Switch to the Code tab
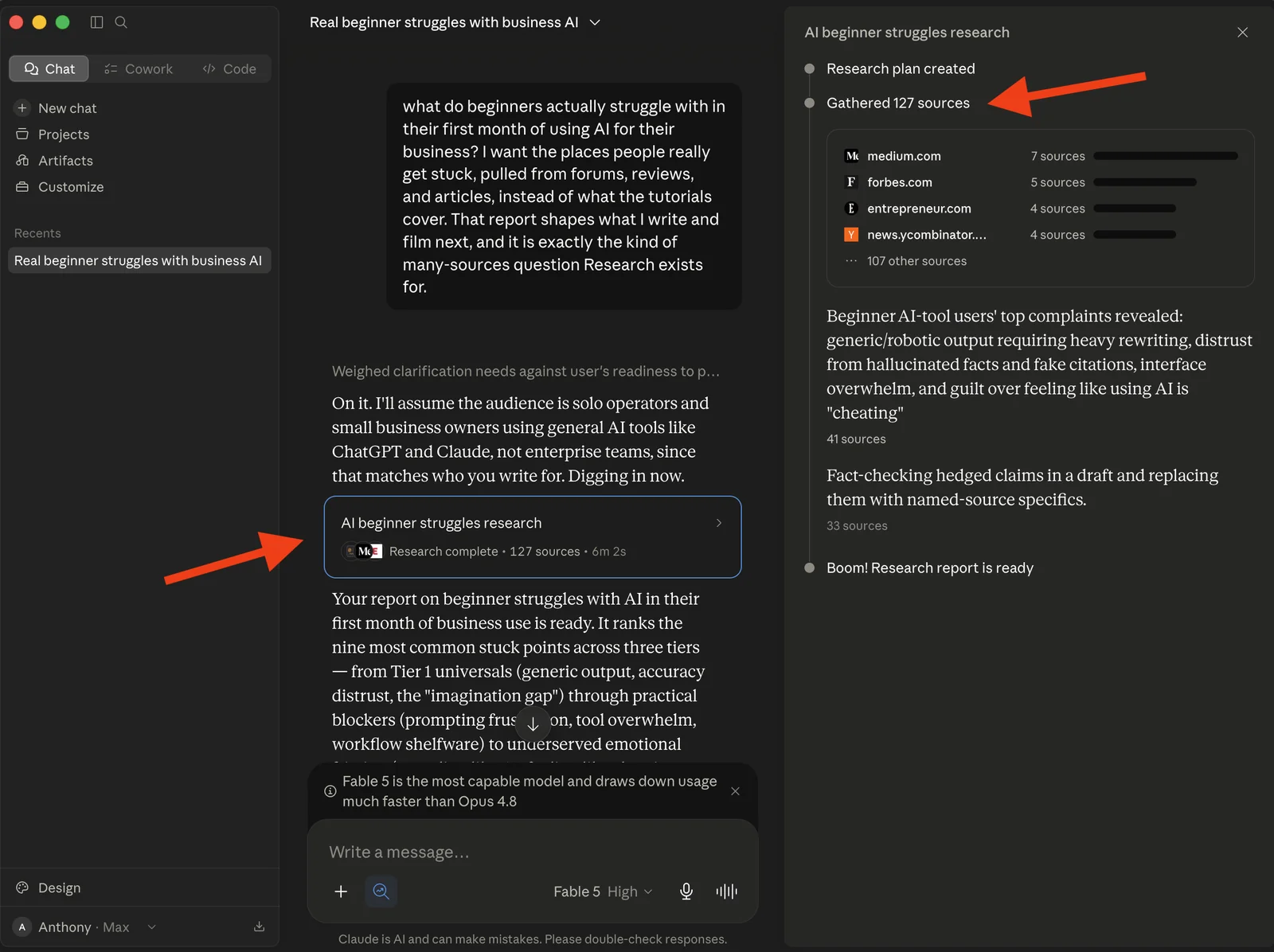The height and width of the screenshot is (952, 1274). click(229, 69)
